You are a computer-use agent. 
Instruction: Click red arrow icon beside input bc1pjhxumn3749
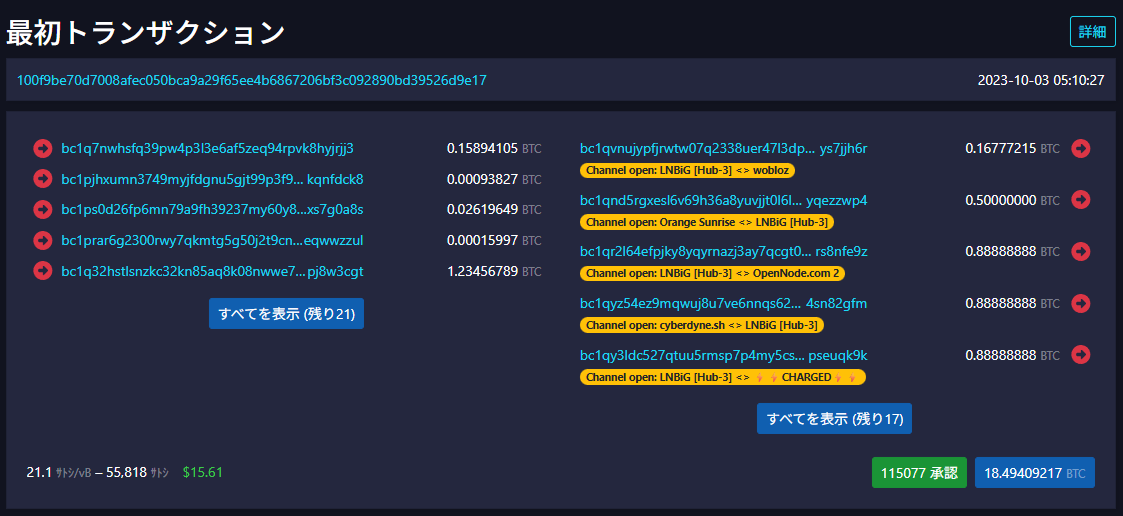point(42,179)
